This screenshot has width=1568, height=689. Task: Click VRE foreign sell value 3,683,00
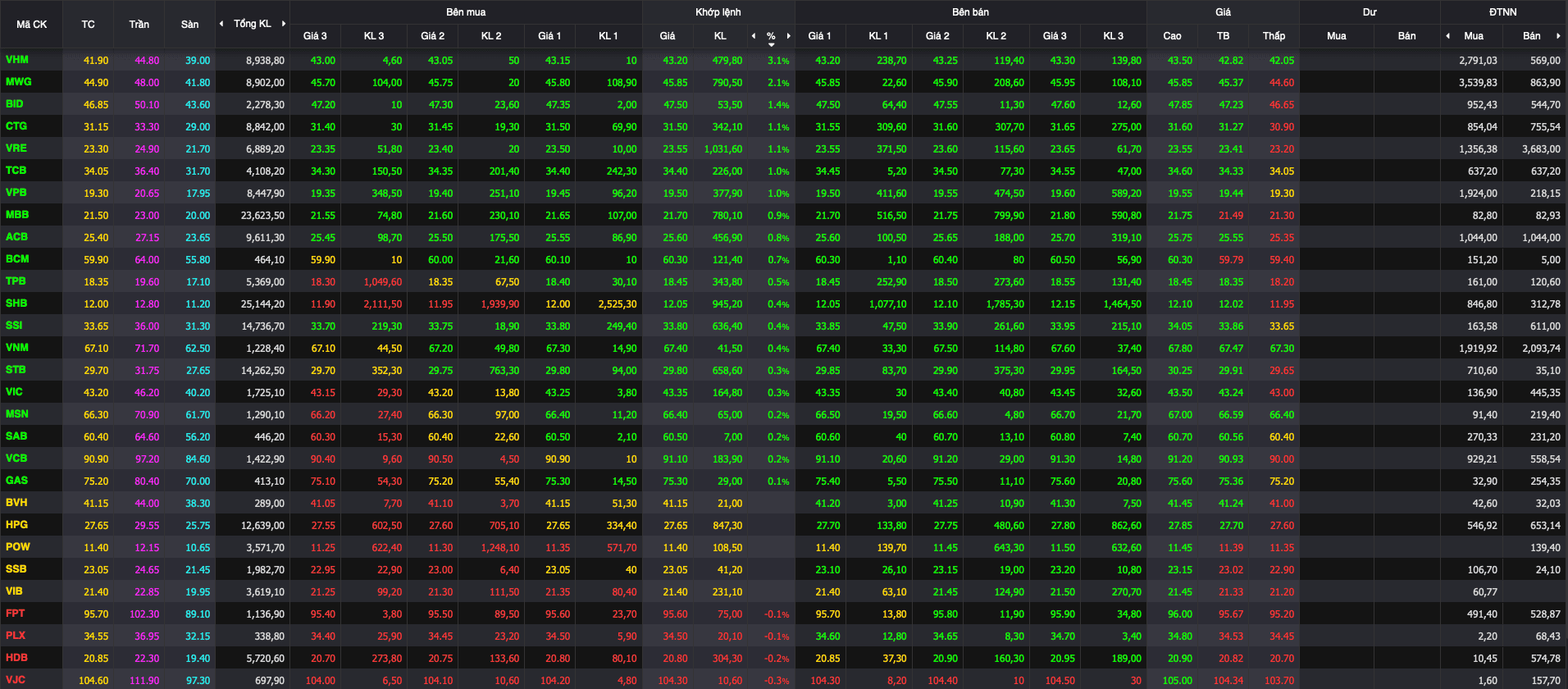click(x=1541, y=149)
